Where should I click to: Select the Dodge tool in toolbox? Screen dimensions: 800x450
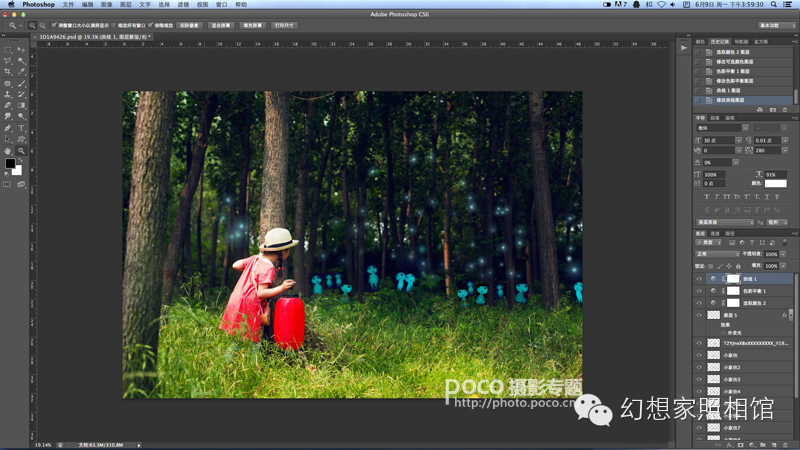click(21, 117)
